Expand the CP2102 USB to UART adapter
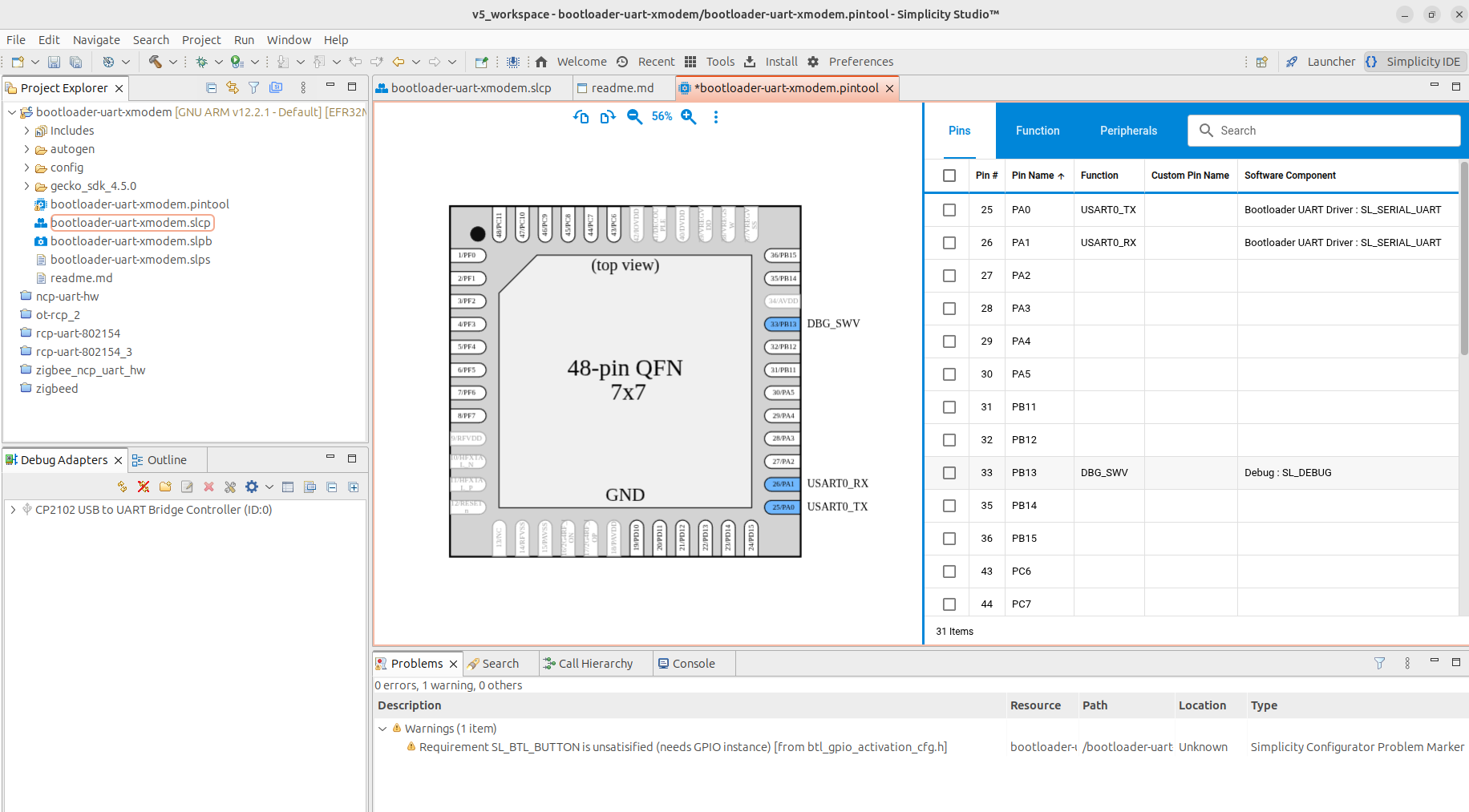 pyautogui.click(x=12, y=509)
